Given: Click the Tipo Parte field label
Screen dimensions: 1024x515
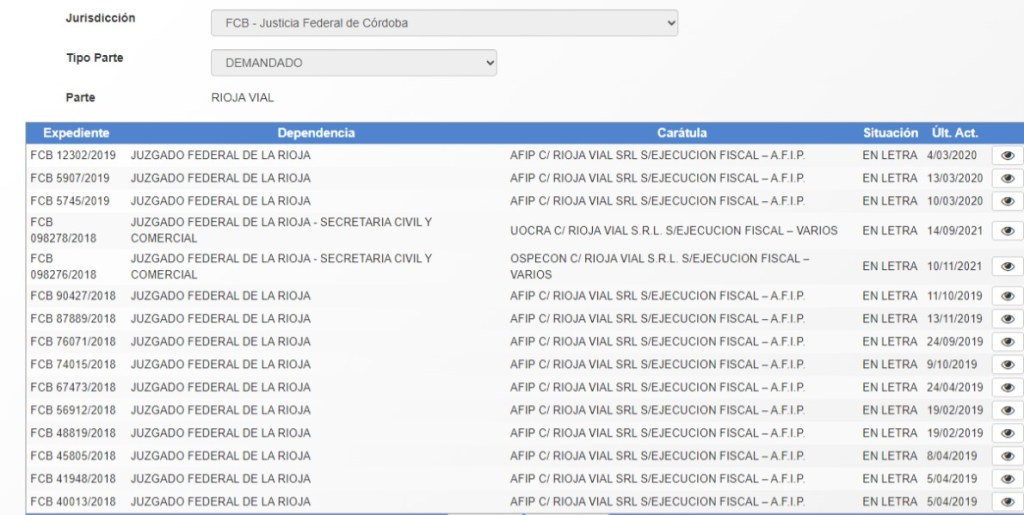Looking at the screenshot, I should point(94,58).
